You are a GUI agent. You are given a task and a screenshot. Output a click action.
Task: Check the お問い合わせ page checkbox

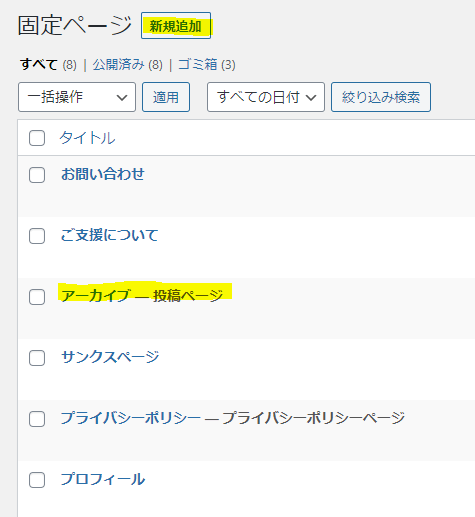tap(37, 175)
